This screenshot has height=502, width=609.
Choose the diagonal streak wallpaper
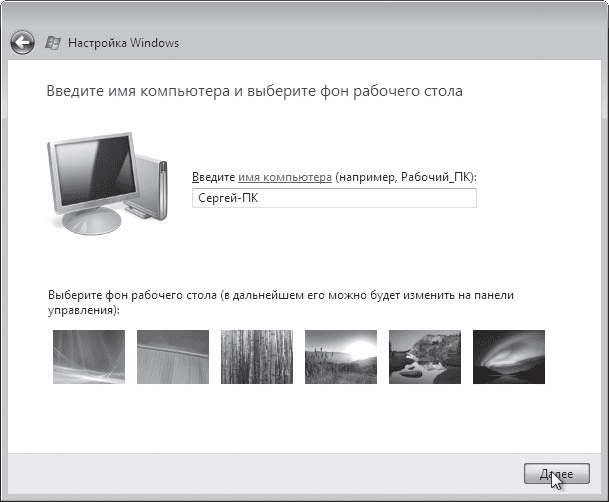[x=173, y=357]
